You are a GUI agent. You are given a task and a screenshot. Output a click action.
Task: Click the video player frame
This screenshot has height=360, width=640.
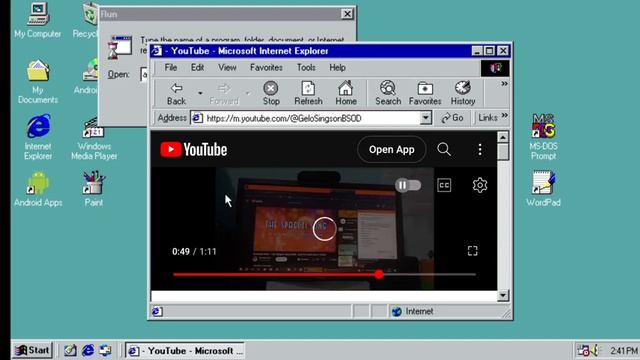pyautogui.click(x=324, y=229)
